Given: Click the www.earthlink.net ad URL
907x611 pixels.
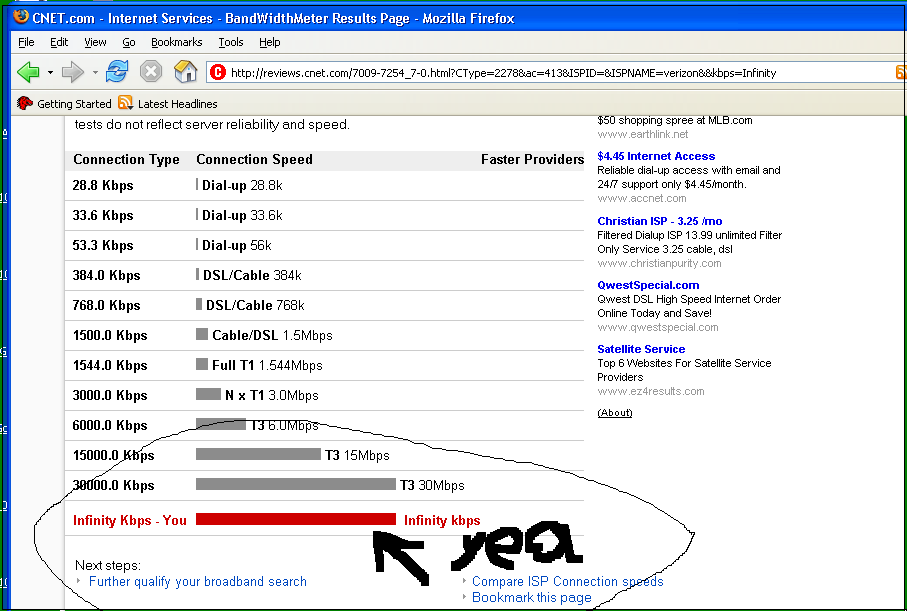Looking at the screenshot, I should (643, 134).
